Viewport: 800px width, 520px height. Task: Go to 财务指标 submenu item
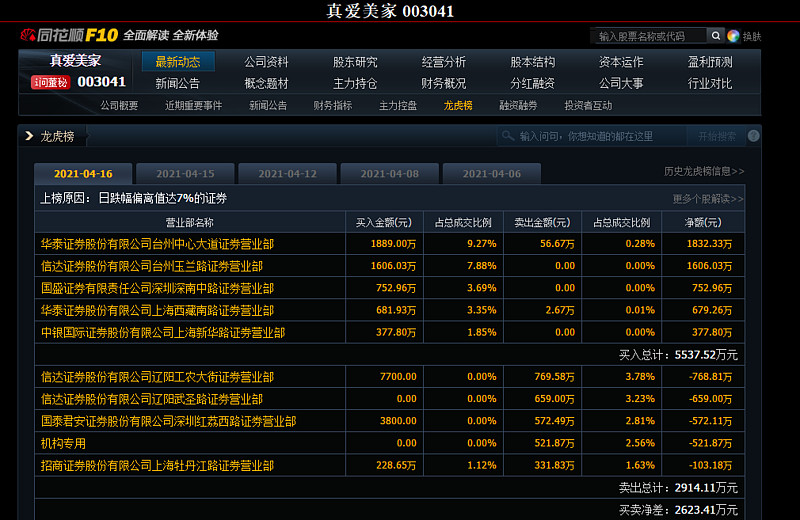[333, 106]
